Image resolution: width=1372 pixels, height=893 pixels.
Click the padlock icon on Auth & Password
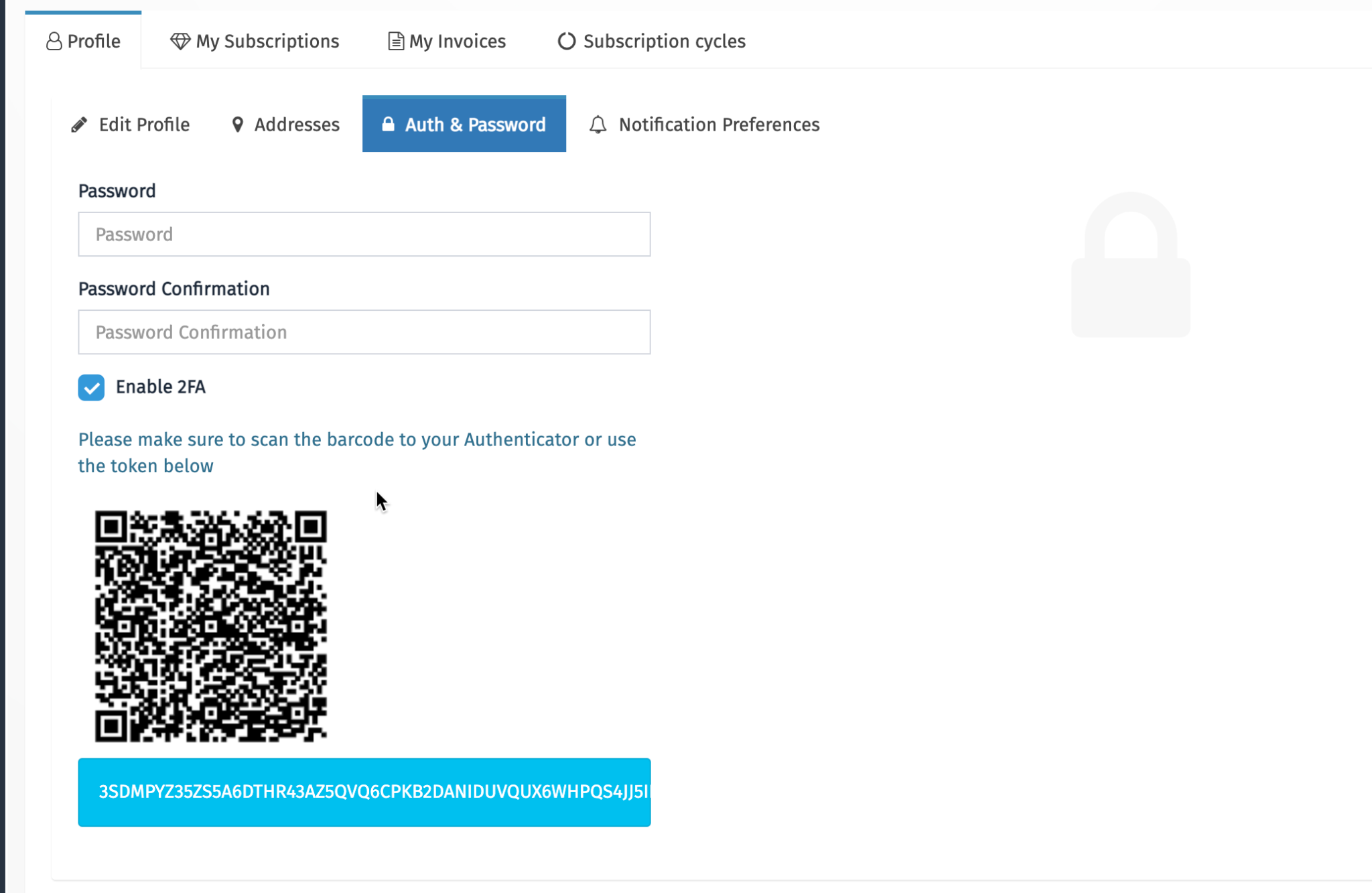point(388,124)
